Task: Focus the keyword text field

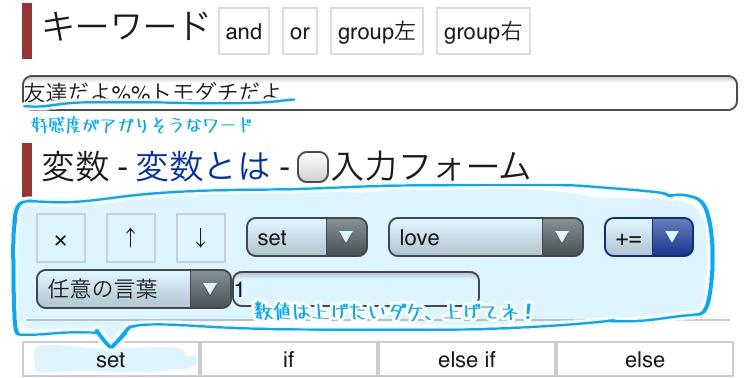Action: (x=380, y=93)
